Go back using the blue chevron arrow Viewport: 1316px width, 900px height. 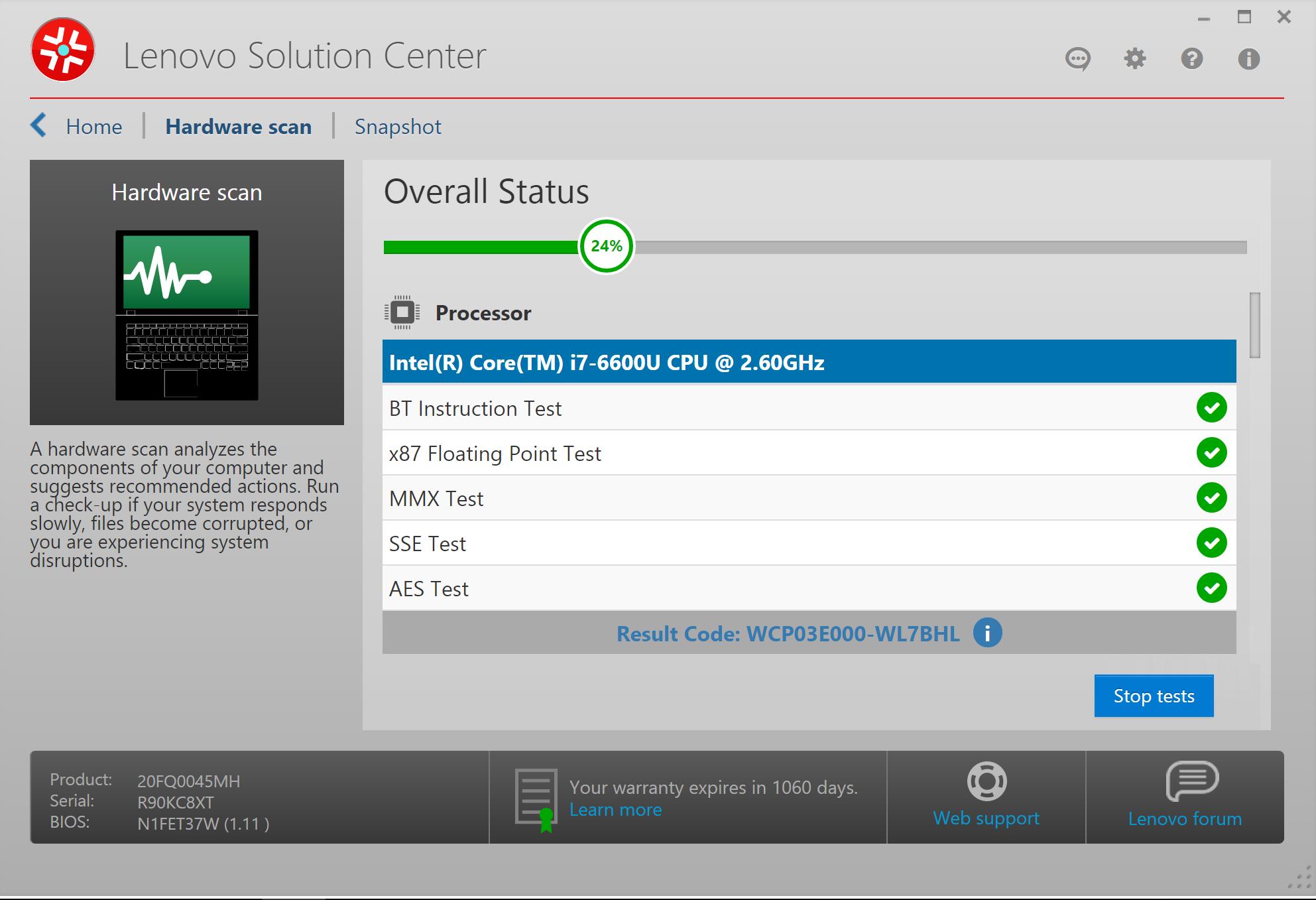pyautogui.click(x=39, y=125)
